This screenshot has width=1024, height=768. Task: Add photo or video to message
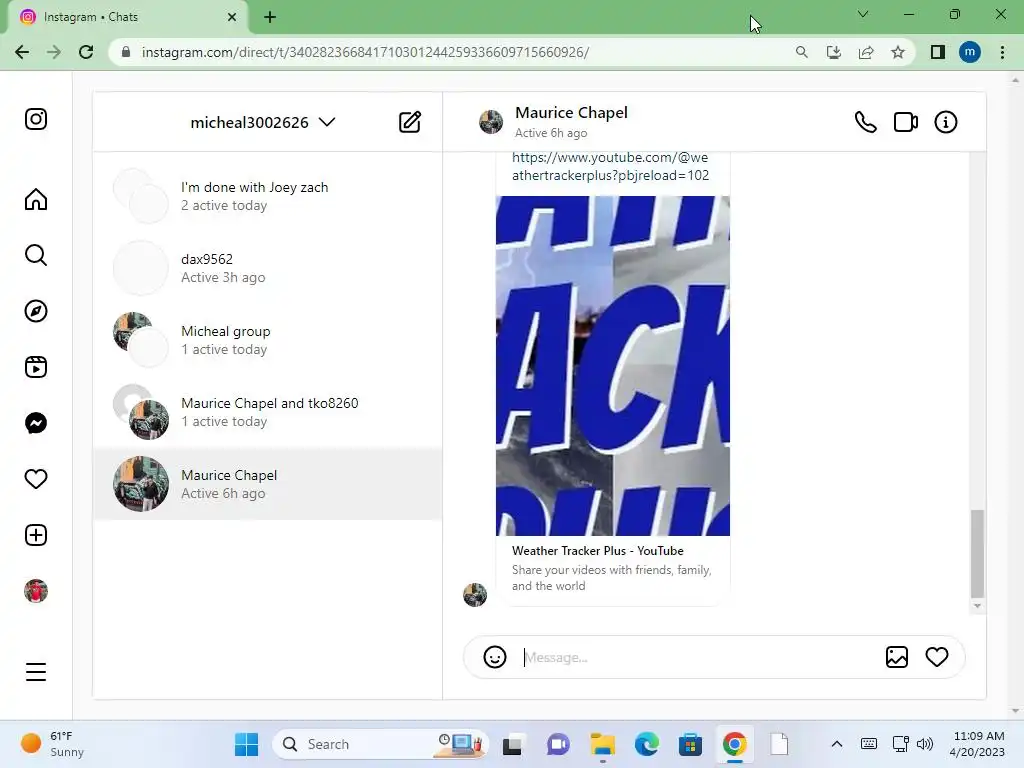[897, 657]
